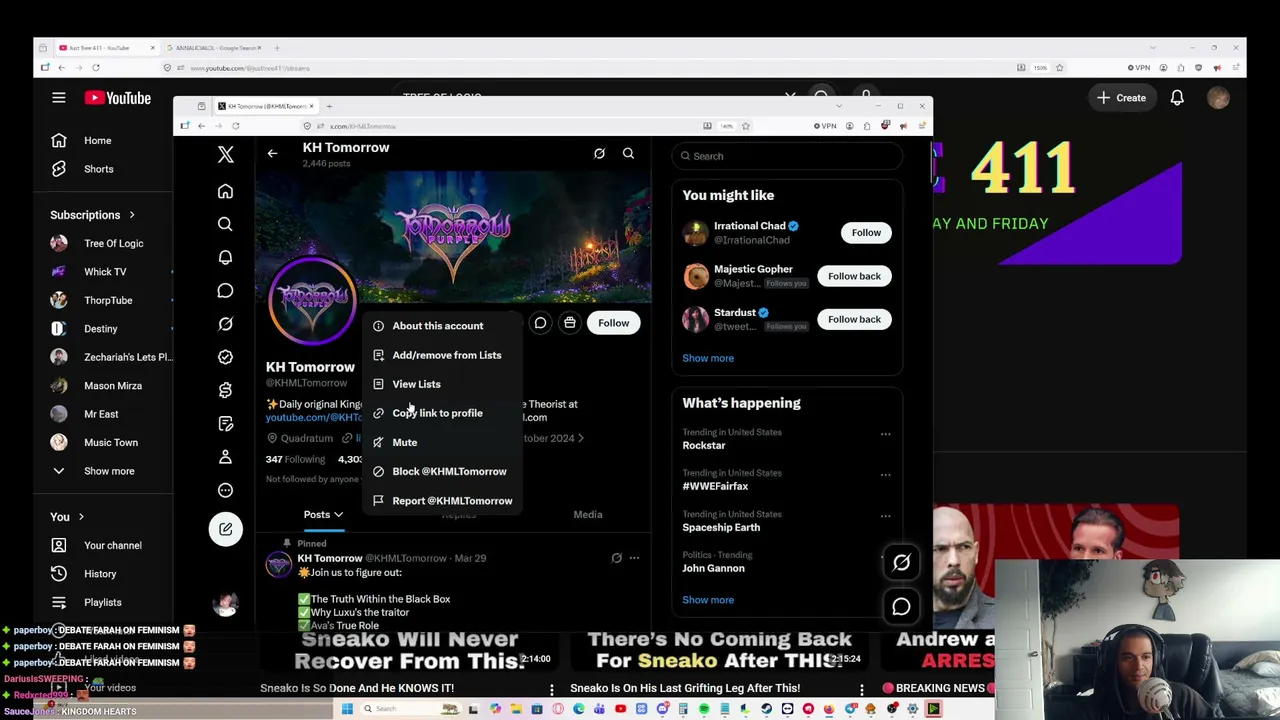Click the Windows Start button

tap(347, 709)
